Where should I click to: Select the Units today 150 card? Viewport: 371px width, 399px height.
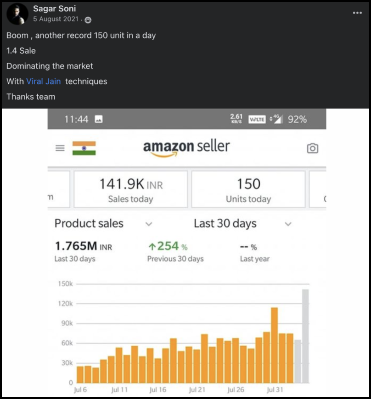click(248, 189)
